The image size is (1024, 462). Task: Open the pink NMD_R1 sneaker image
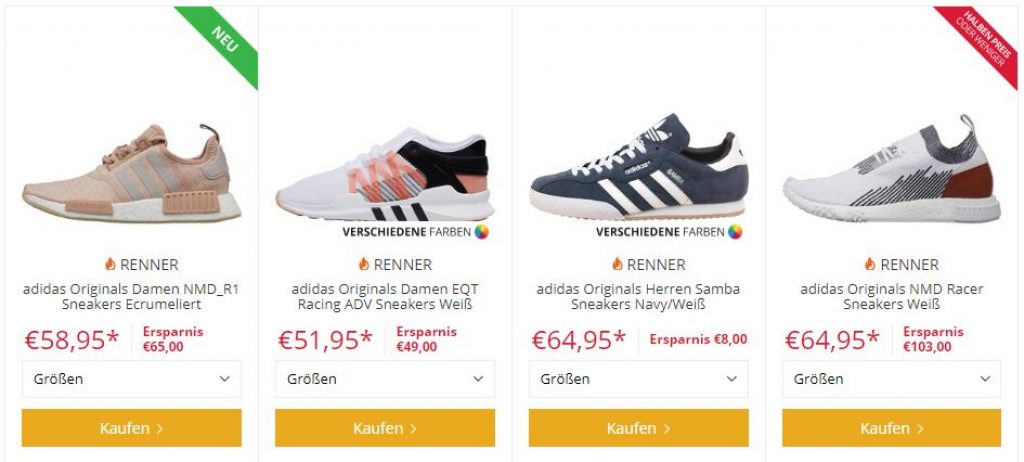131,173
